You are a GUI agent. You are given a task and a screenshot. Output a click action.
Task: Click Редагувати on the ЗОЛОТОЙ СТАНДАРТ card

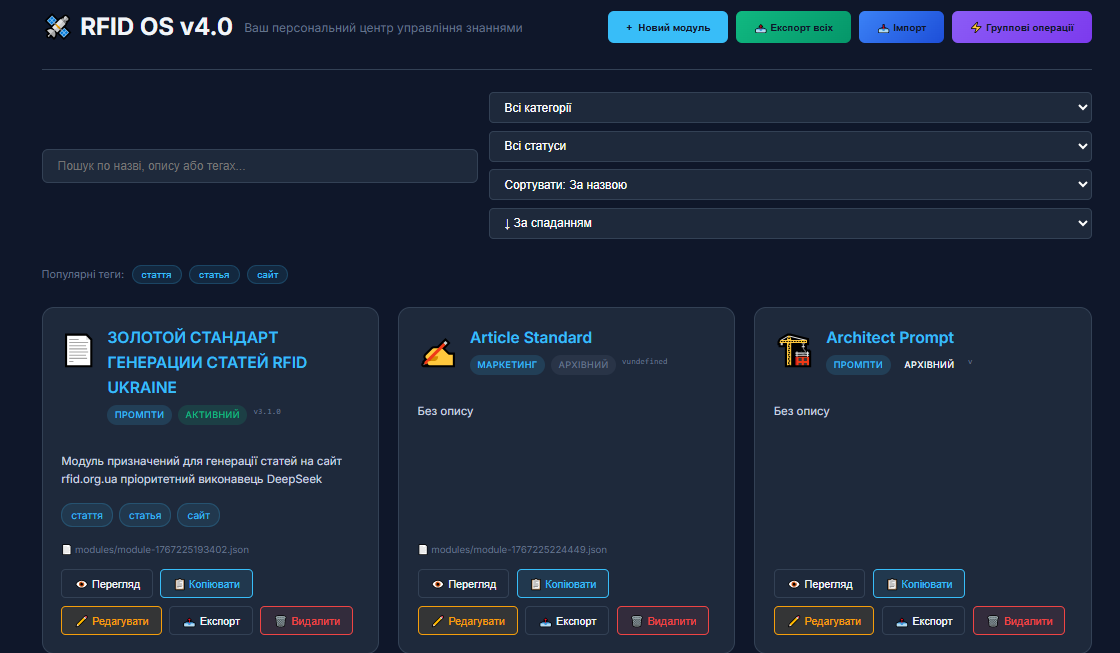tap(111, 621)
